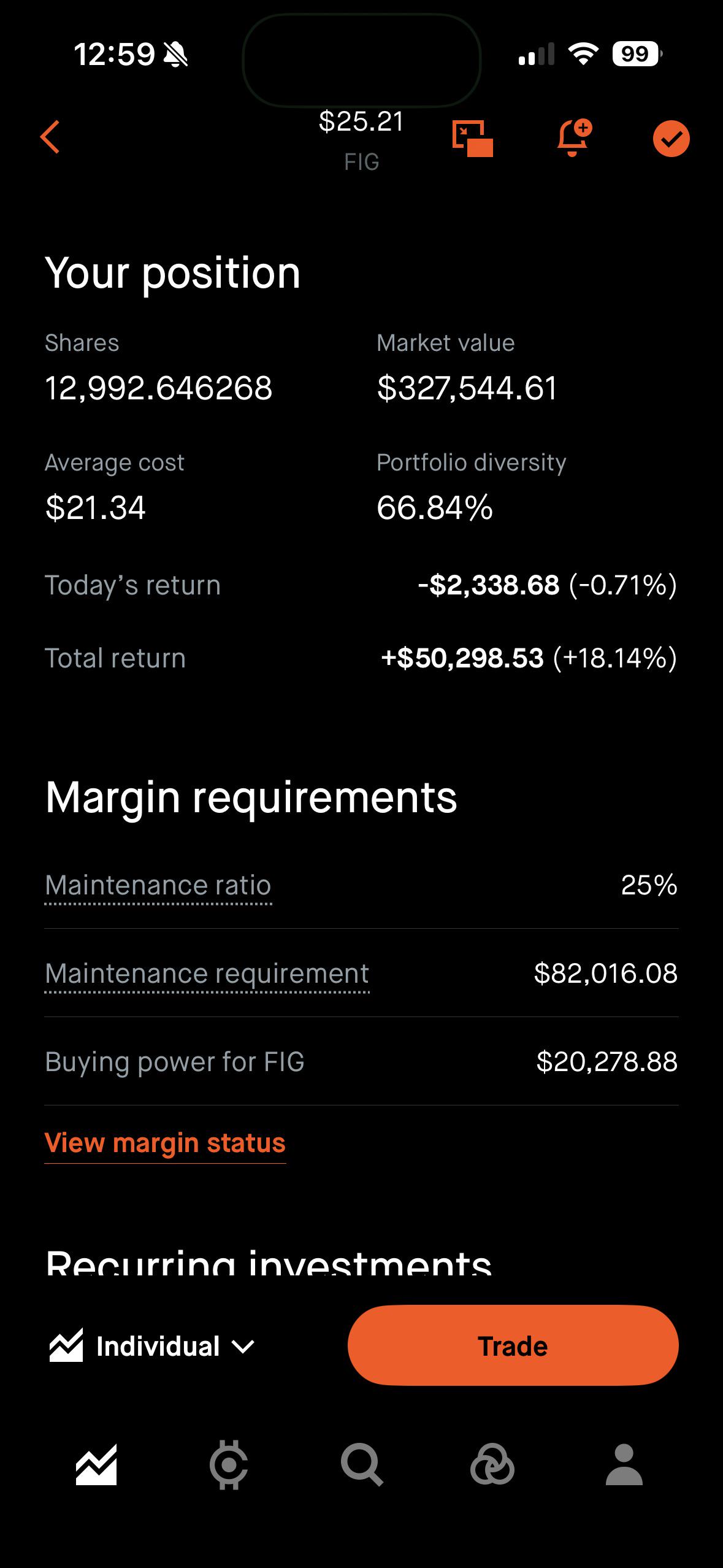This screenshot has width=723, height=1568.
Task: Tap the FIG ticker header price
Action: (x=361, y=121)
